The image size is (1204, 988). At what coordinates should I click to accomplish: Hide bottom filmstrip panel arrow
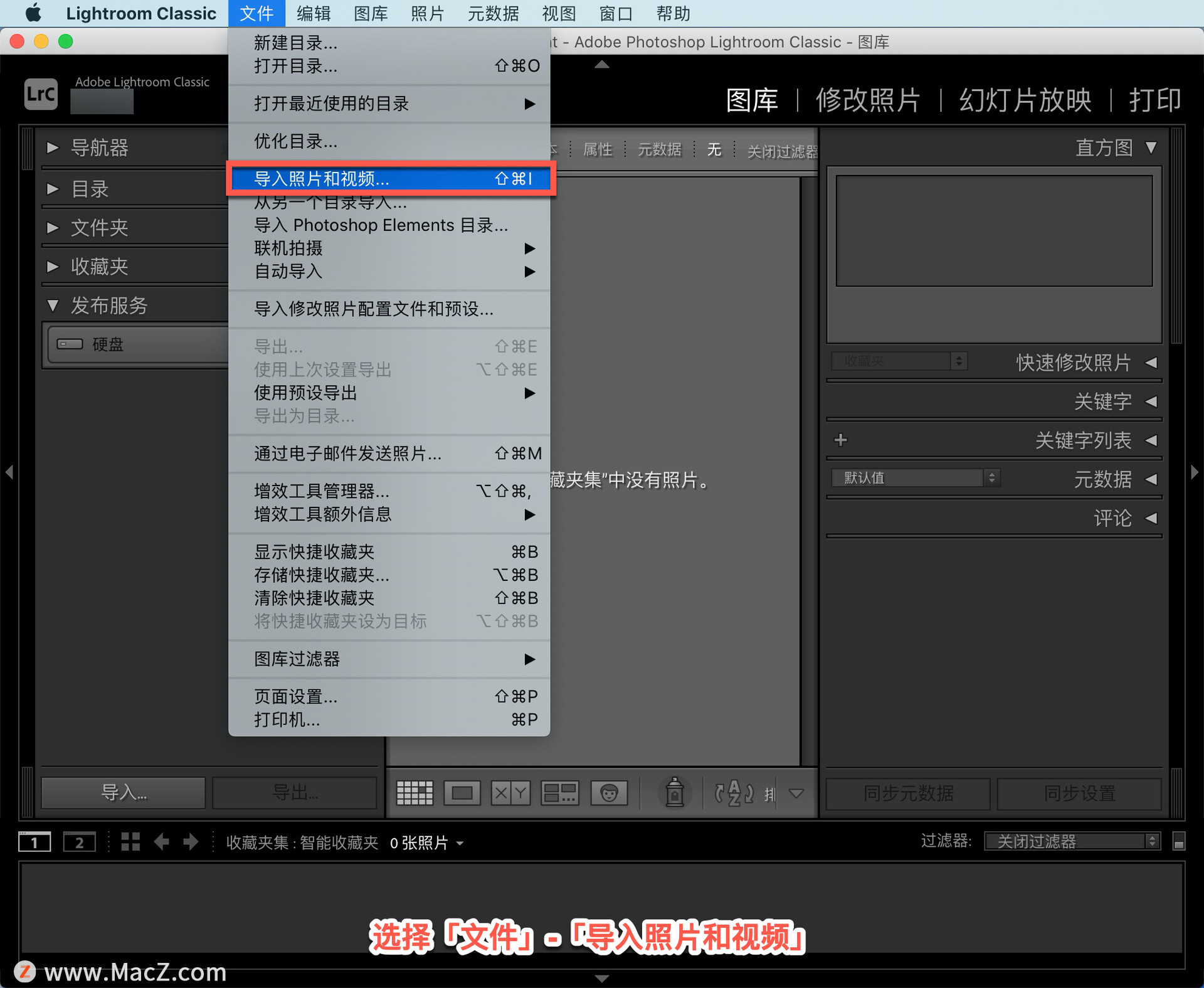pyautogui.click(x=602, y=979)
